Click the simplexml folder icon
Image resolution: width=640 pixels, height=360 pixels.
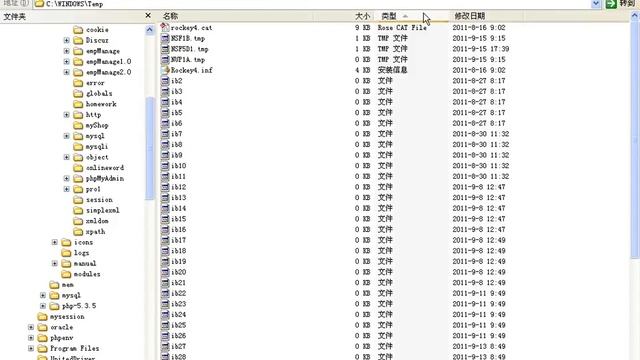(78, 210)
